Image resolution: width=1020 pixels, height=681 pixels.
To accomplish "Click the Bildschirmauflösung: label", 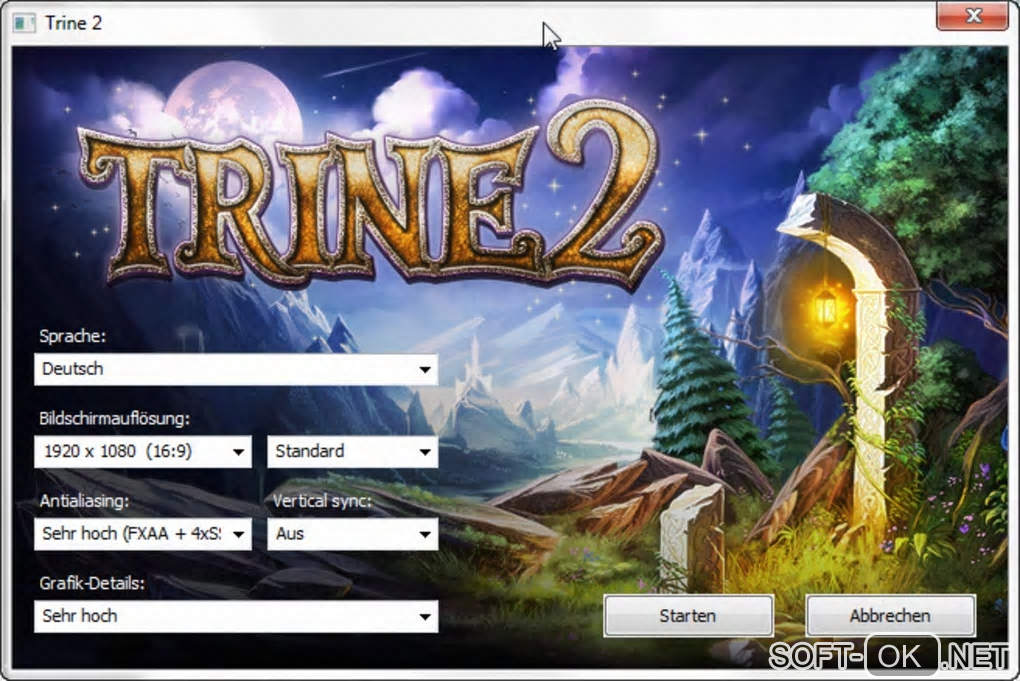I will (114, 418).
